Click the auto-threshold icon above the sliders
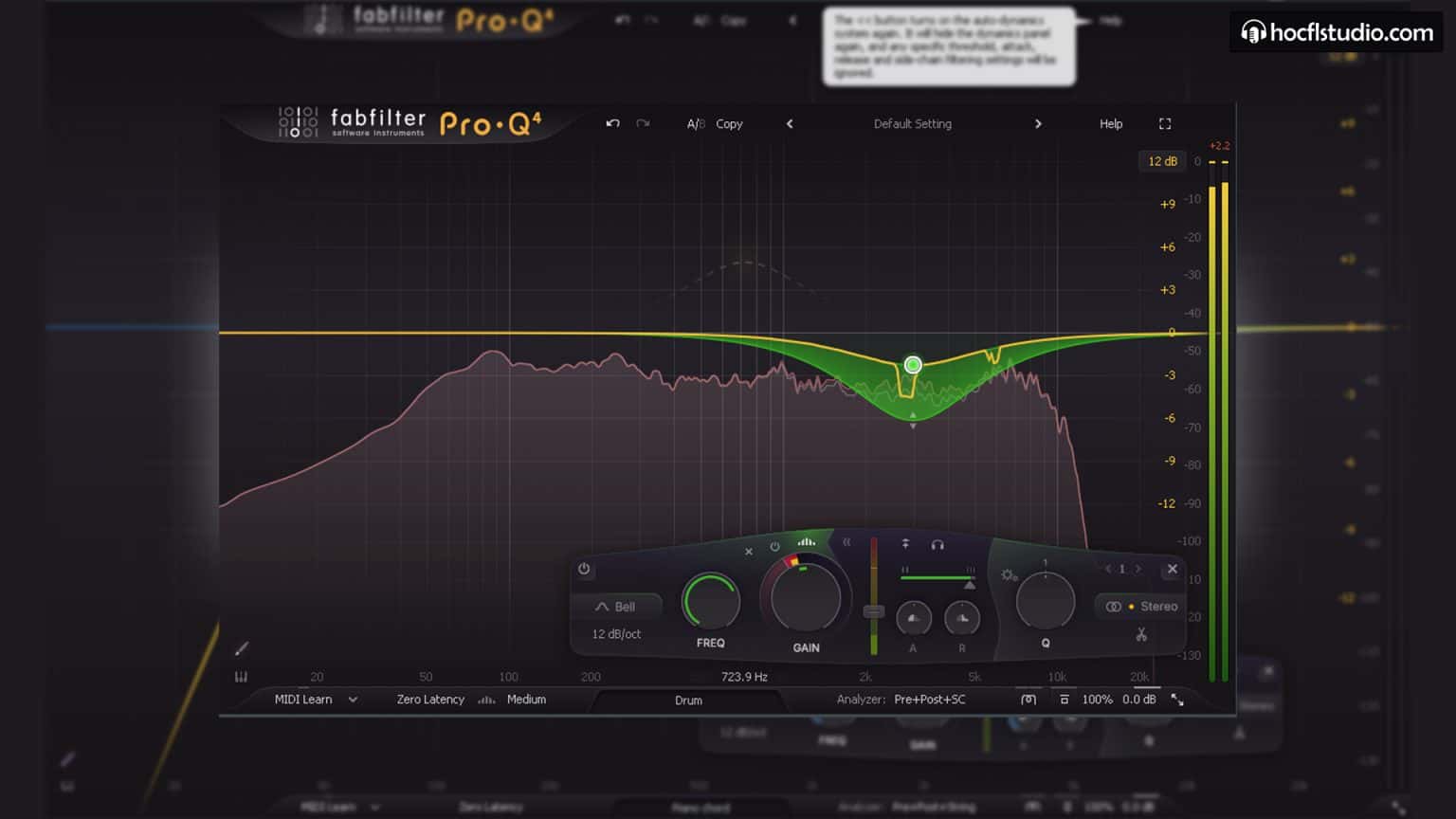This screenshot has height=819, width=1456. (904, 542)
